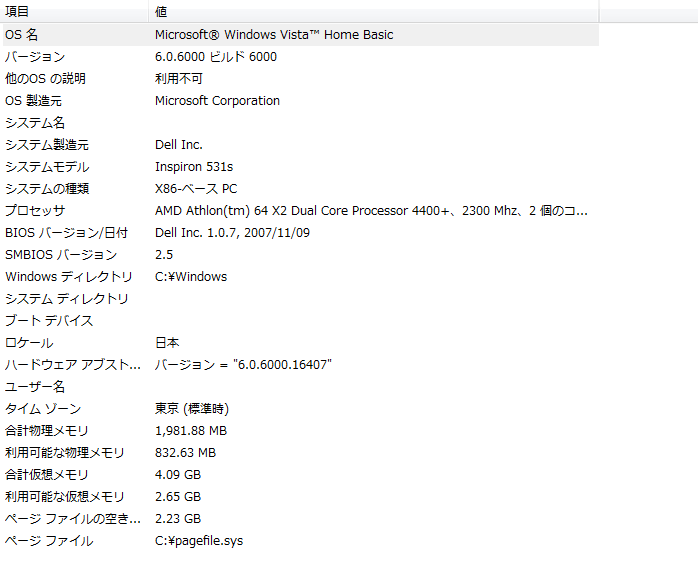Select the システムモデル Inspiron 531s row
This screenshot has width=698, height=576.
point(47,167)
